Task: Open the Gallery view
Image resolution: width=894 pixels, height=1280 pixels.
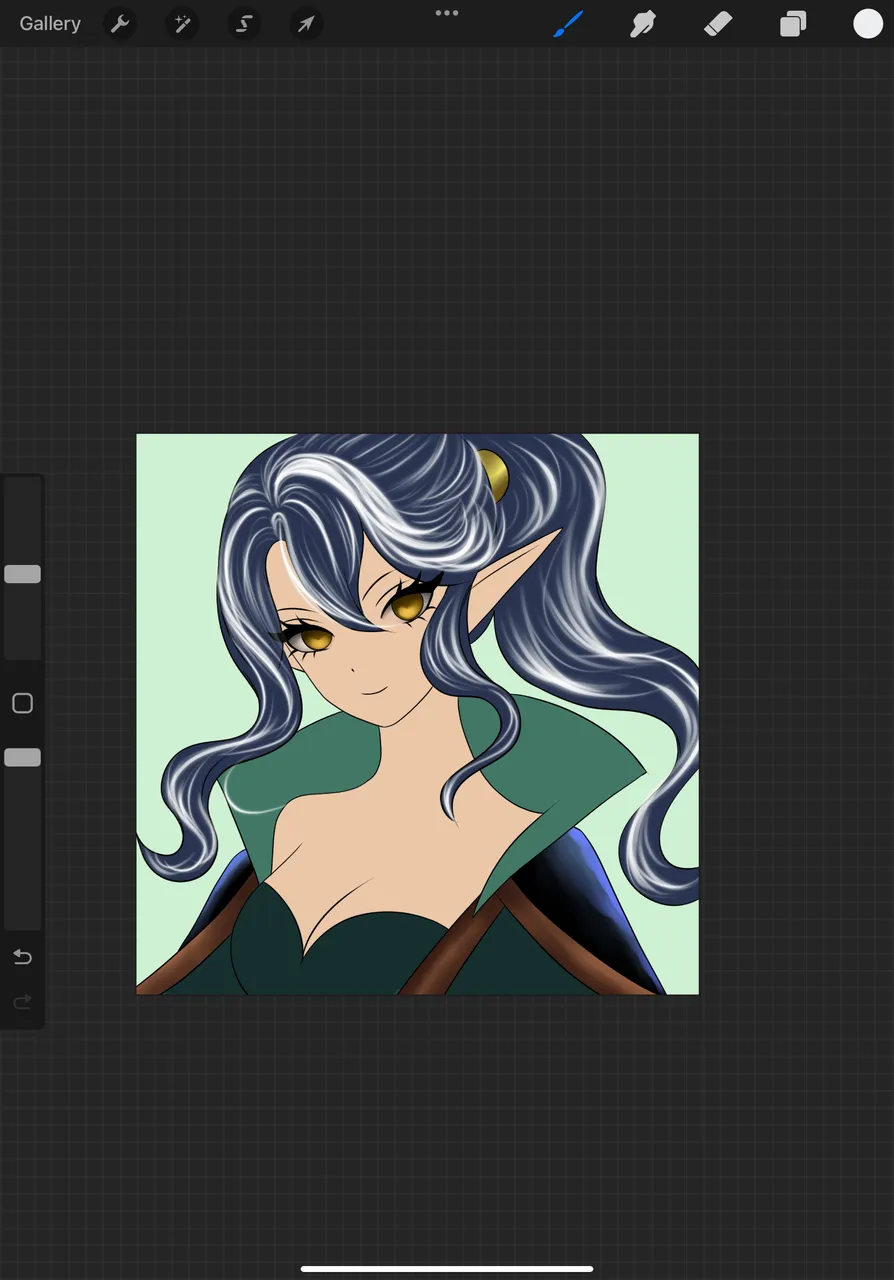Action: (50, 23)
